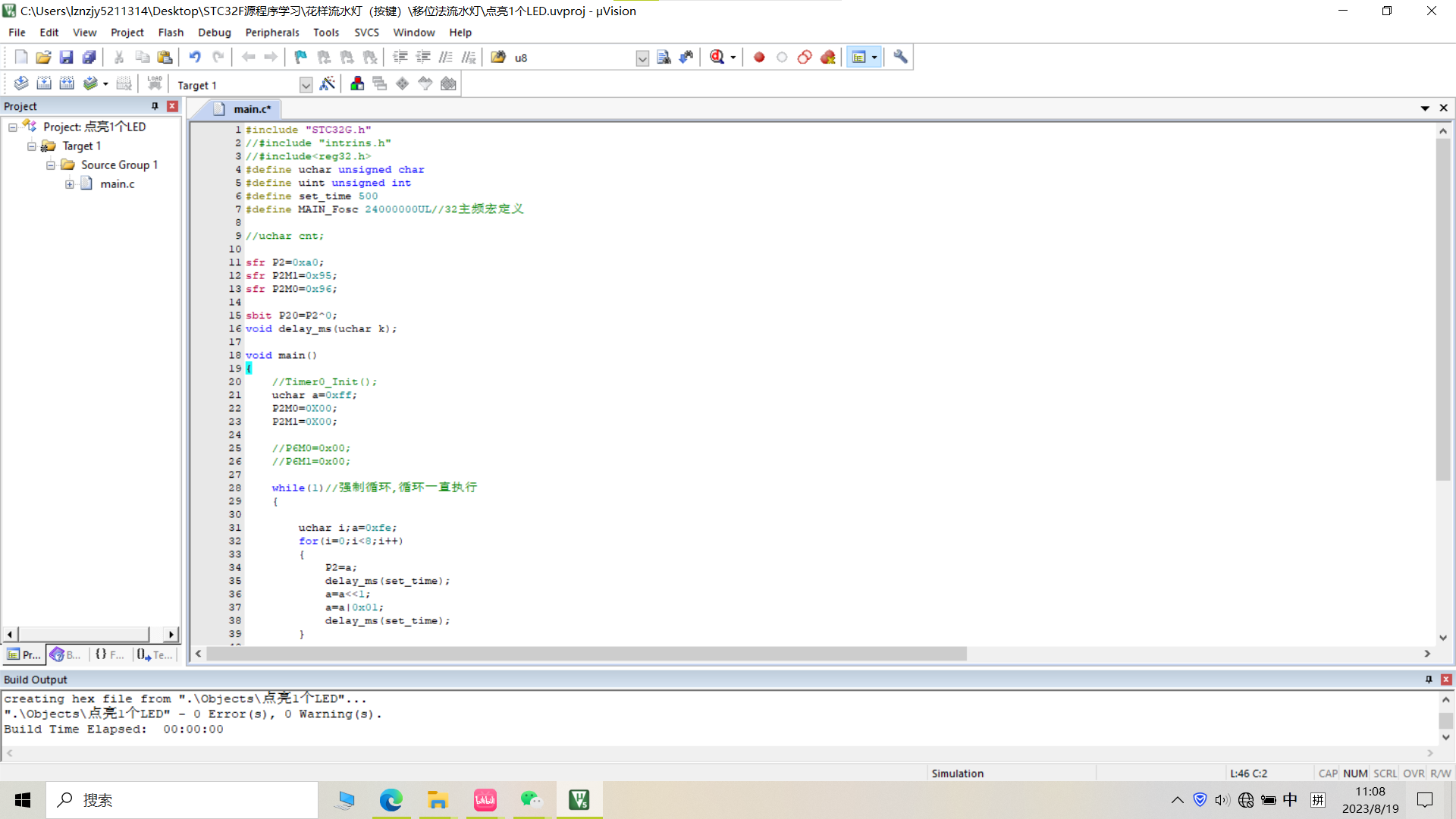Collapse the Target 1 tree node
Screen dimensions: 1456x819
click(32, 146)
